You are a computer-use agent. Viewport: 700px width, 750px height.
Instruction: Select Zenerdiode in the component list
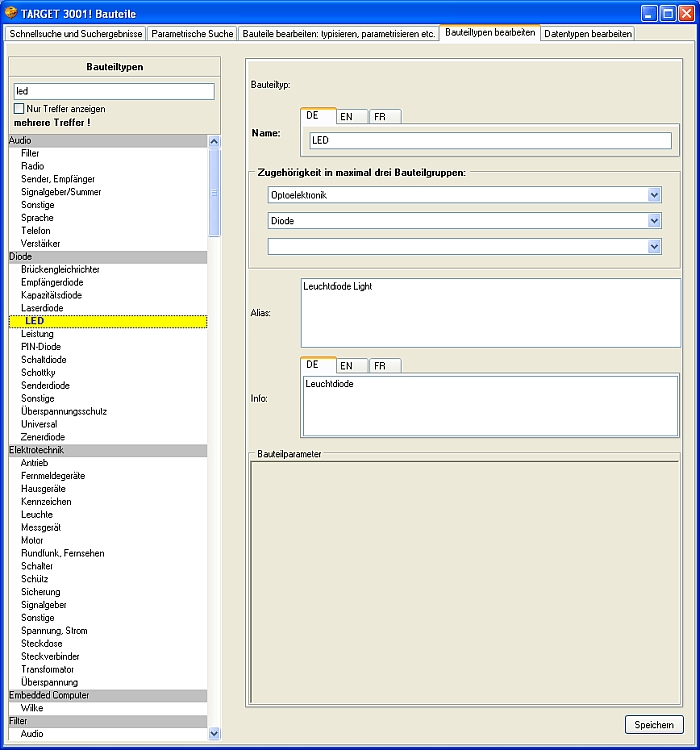(43, 437)
